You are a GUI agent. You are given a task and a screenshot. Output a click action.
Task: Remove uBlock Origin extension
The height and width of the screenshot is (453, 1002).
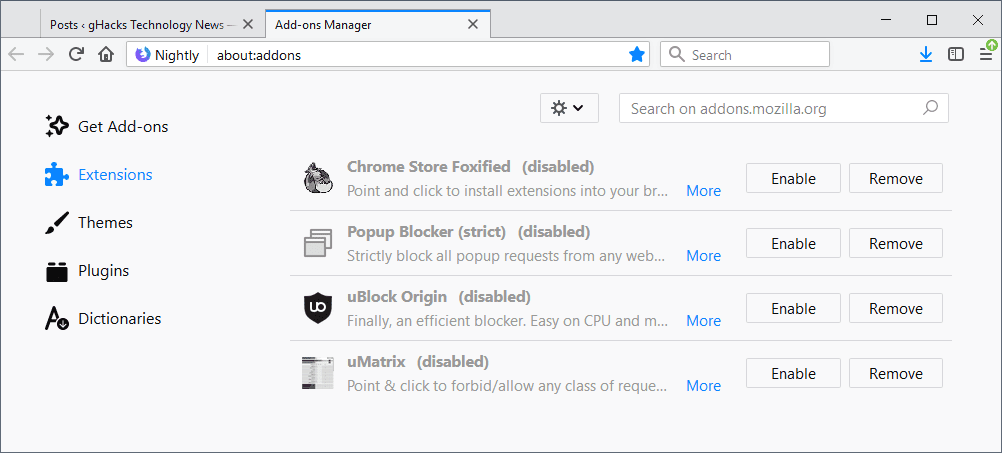[895, 309]
